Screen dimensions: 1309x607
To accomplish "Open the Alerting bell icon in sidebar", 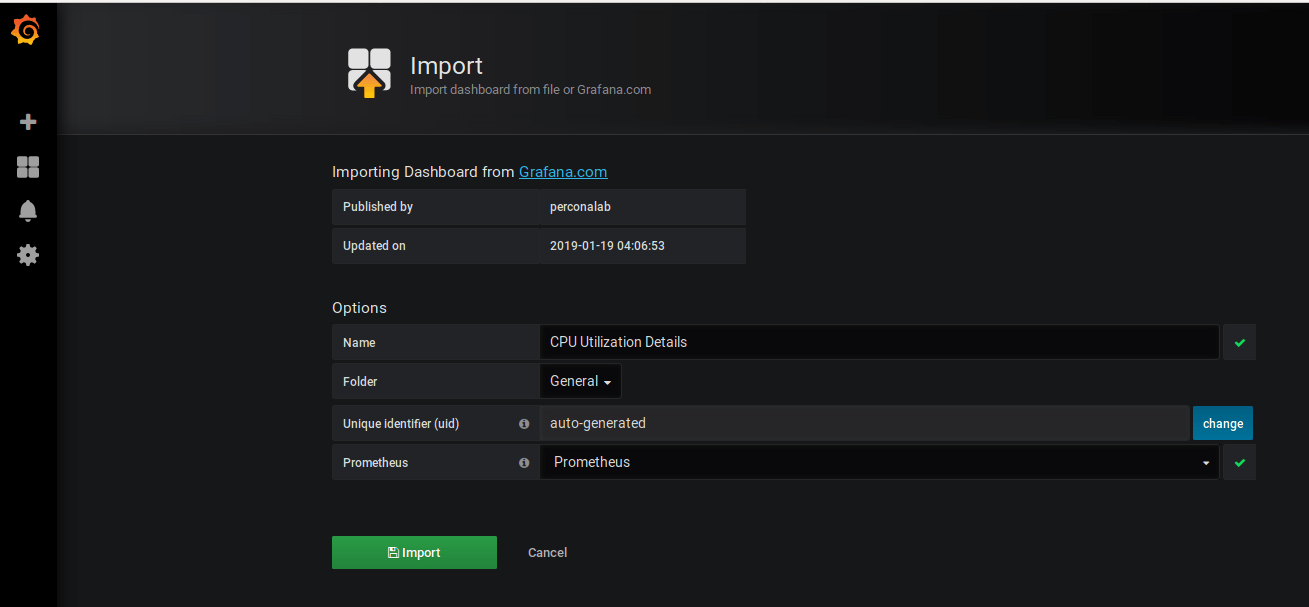I will pyautogui.click(x=28, y=210).
